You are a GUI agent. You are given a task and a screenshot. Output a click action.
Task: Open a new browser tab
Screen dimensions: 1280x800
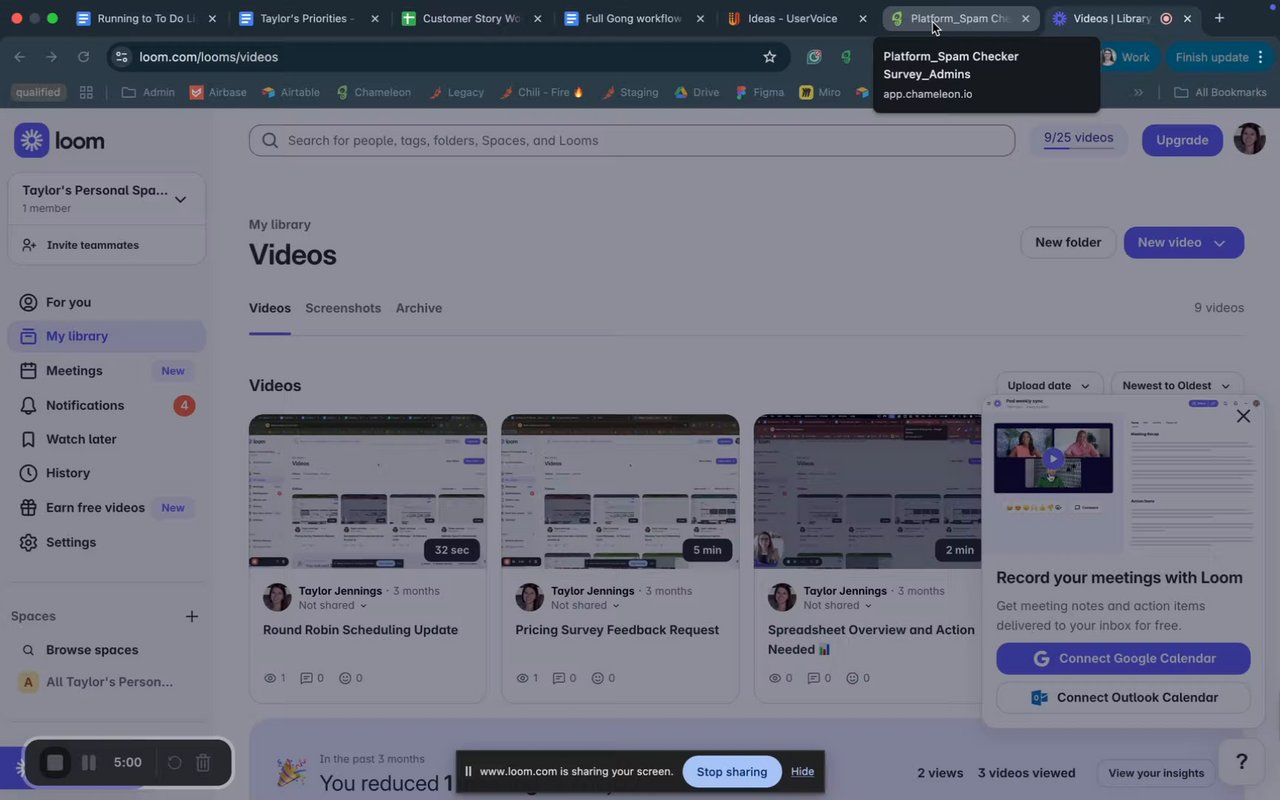tap(1219, 18)
